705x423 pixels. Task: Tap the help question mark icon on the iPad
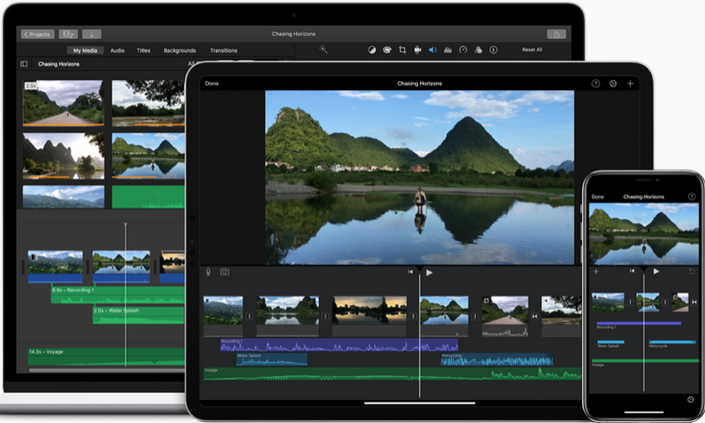click(x=596, y=84)
